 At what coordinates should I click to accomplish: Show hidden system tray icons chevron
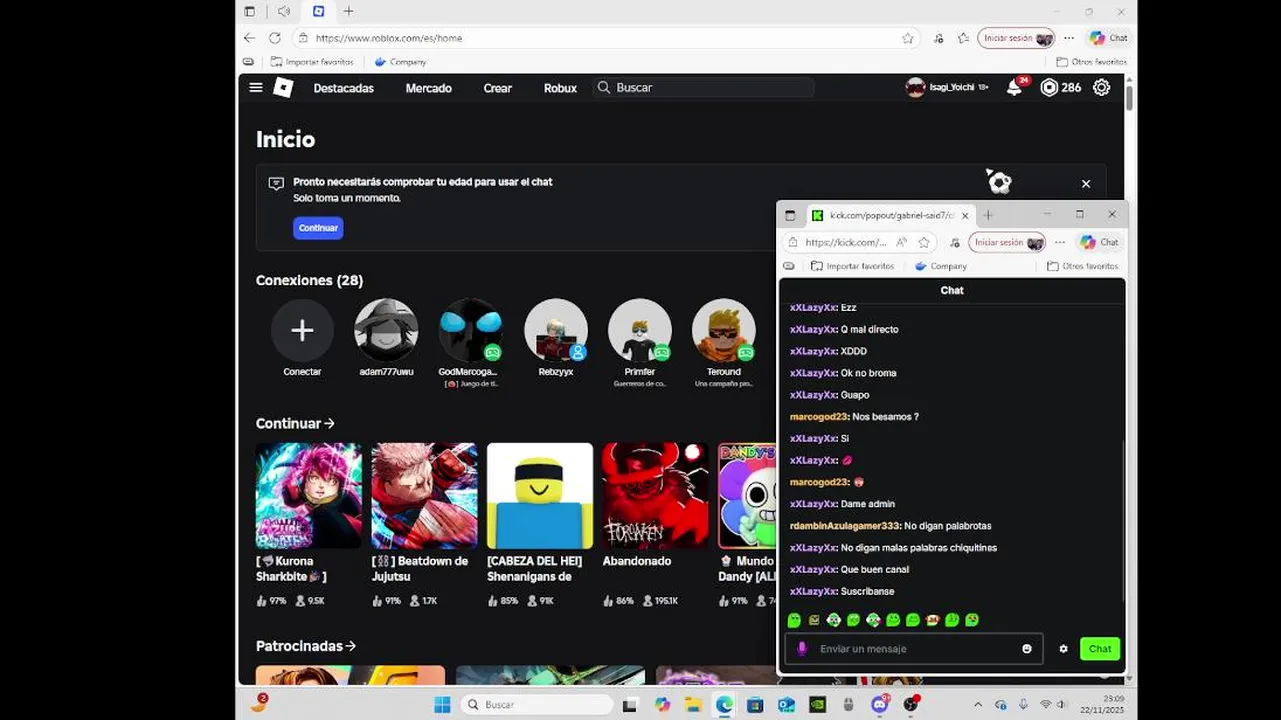(x=978, y=705)
